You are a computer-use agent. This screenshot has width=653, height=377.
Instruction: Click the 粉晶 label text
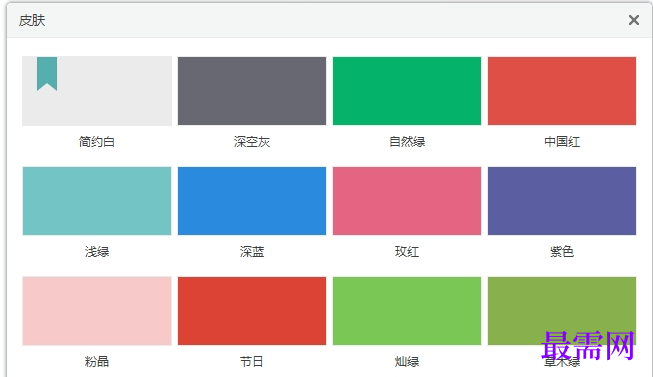point(97,361)
